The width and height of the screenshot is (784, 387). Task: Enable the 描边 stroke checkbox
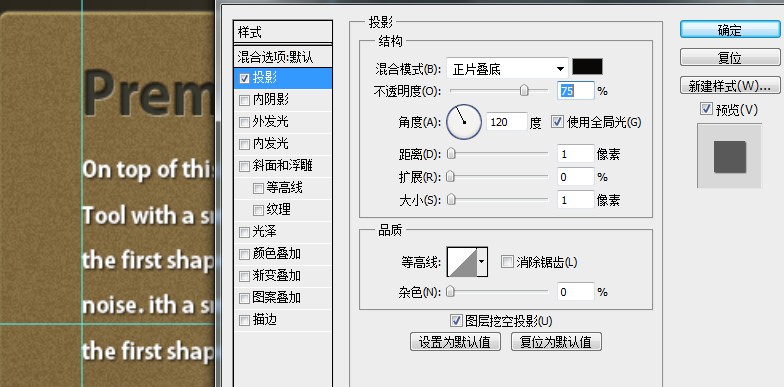[x=244, y=320]
